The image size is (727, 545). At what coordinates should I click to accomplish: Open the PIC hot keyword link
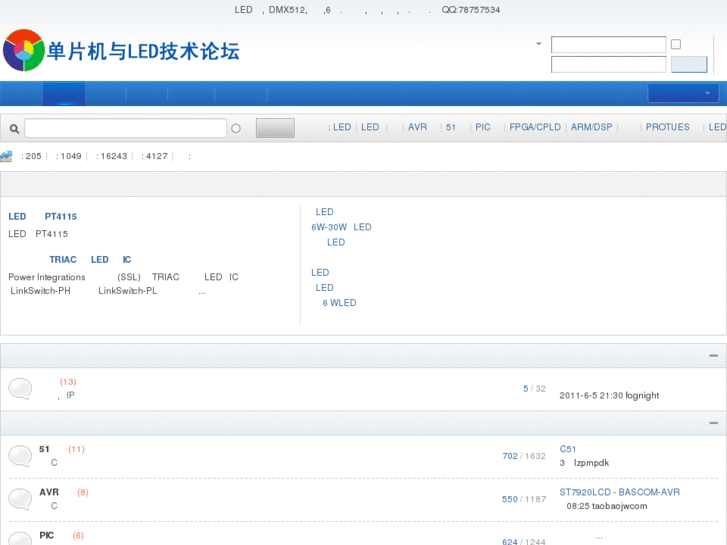[x=483, y=127]
